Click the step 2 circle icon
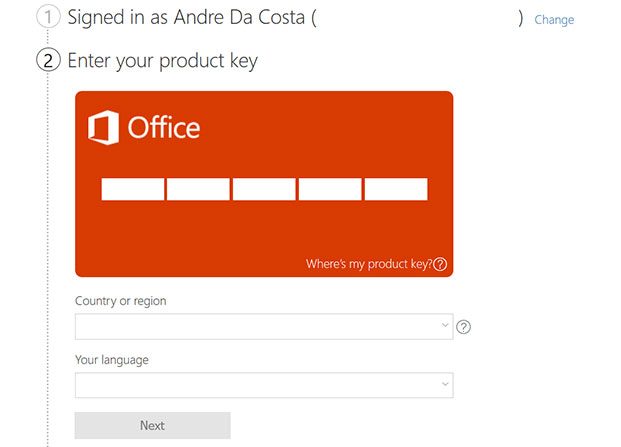The width and height of the screenshot is (621, 447). (48, 61)
